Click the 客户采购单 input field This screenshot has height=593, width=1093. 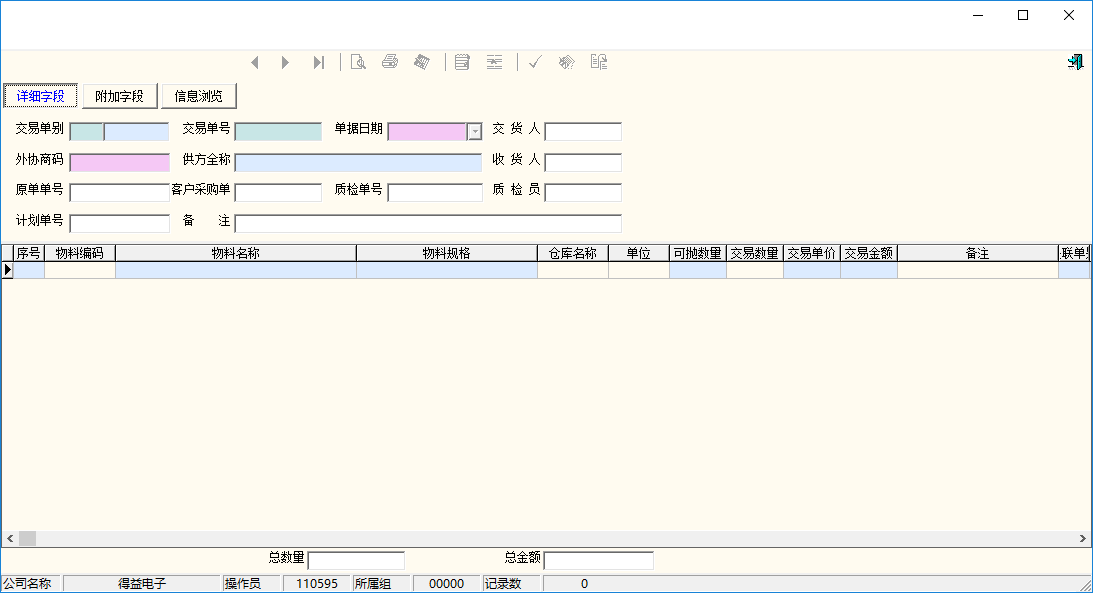pos(278,192)
